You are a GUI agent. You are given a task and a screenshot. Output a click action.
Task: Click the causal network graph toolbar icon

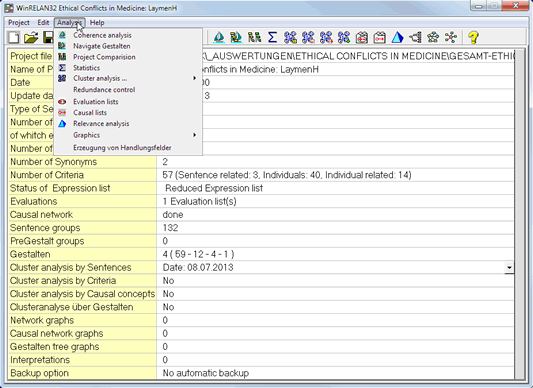451,37
